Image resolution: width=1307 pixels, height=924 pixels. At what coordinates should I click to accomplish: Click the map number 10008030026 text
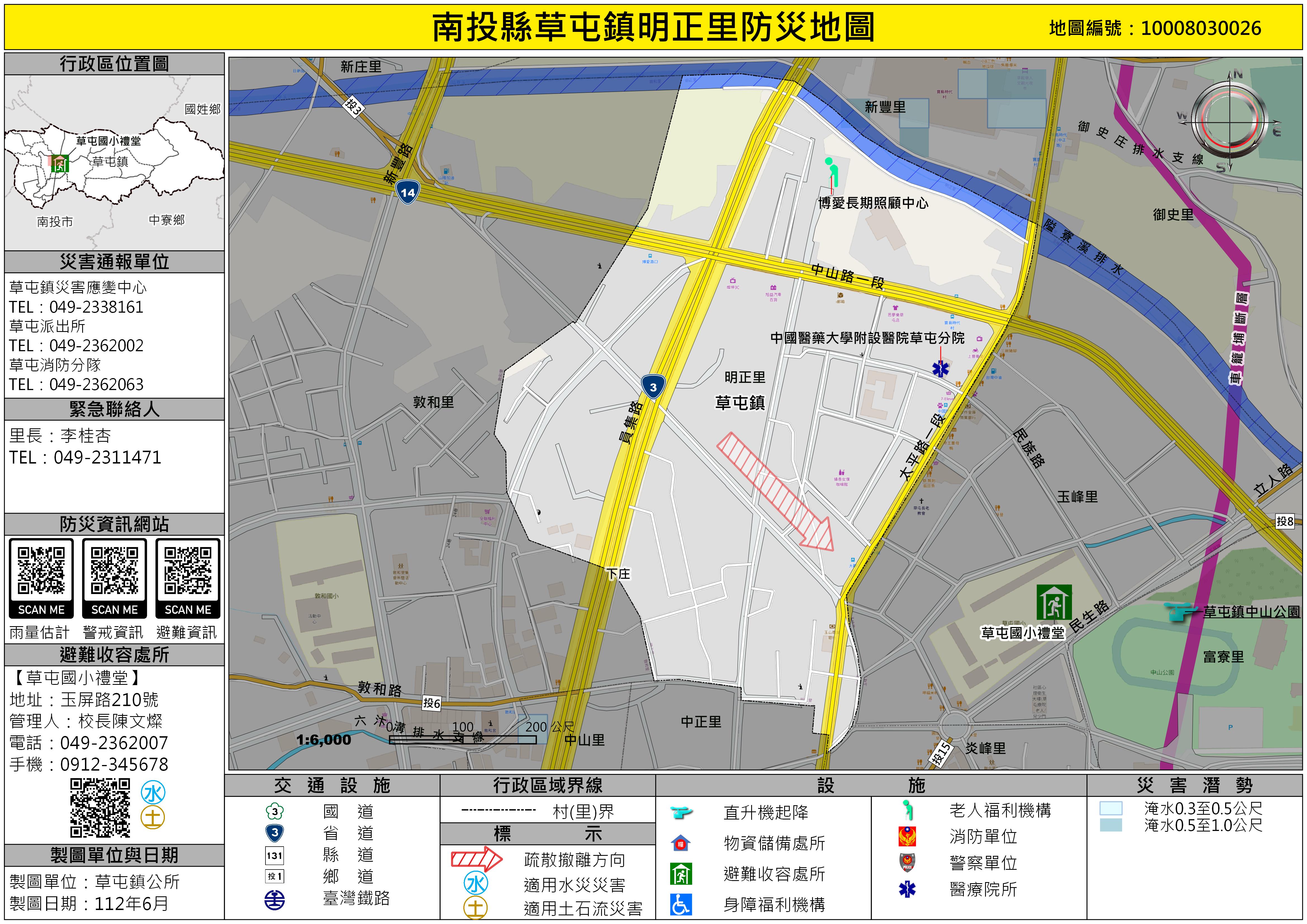[1201, 28]
